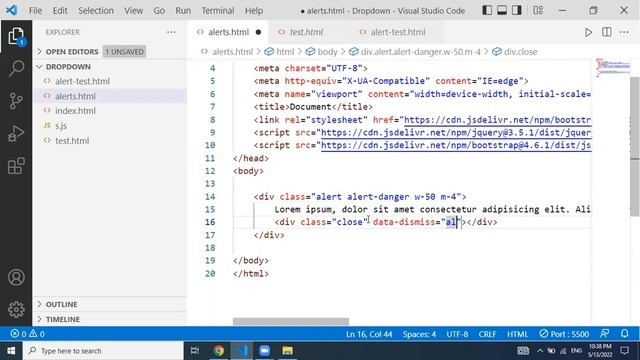The width and height of the screenshot is (640, 360).
Task: Open the Run menu
Action: pyautogui.click(x=183, y=11)
